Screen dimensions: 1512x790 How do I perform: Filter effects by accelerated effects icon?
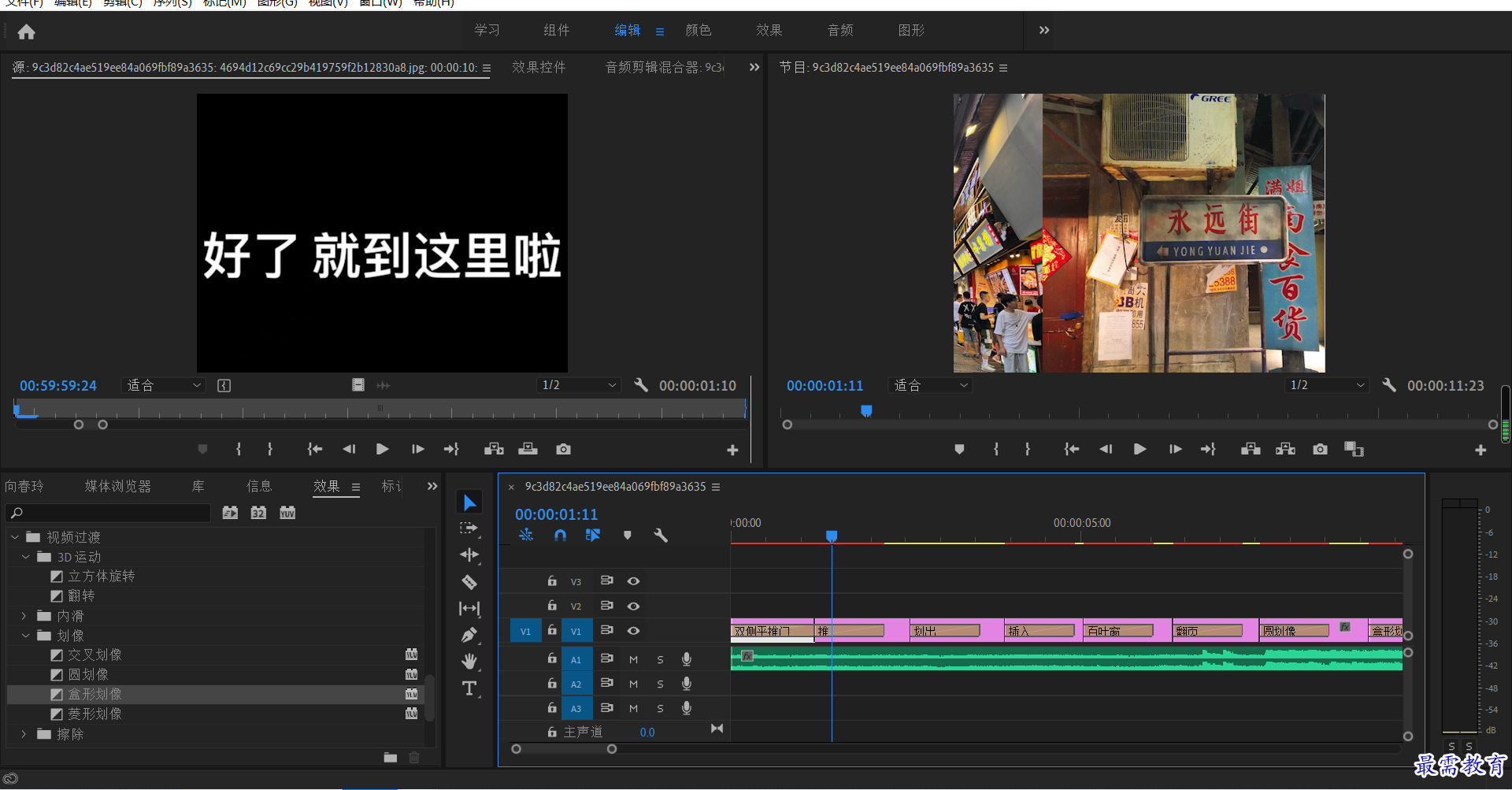tap(230, 513)
